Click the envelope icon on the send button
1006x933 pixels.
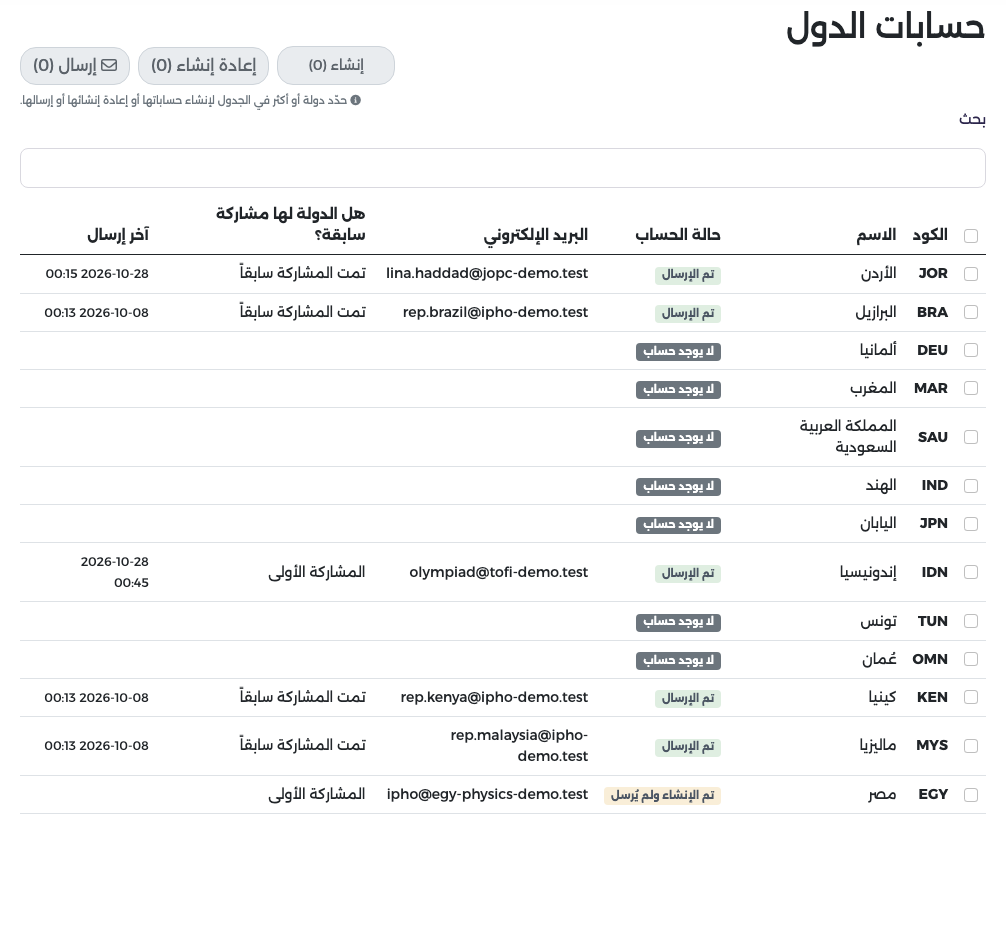109,65
